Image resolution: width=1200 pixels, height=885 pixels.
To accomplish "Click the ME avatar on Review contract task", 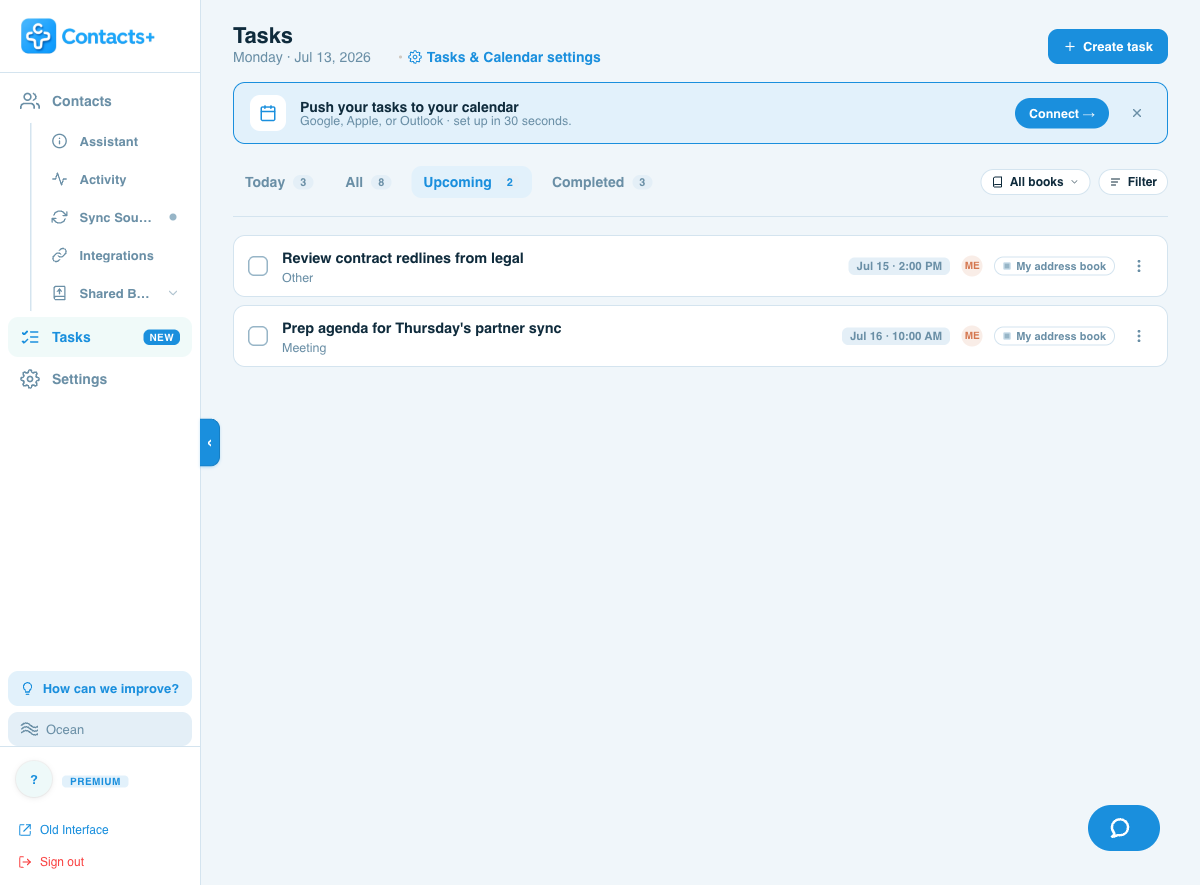I will tap(972, 266).
